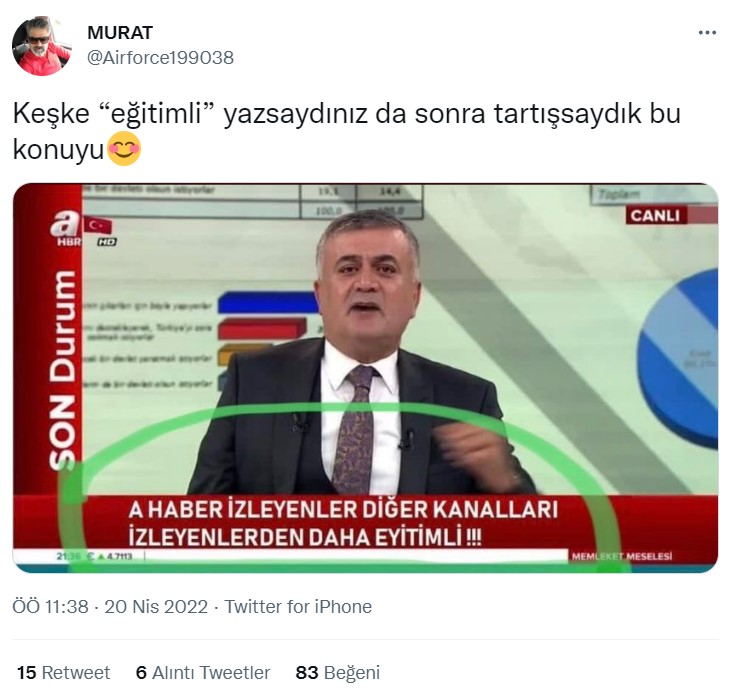Open the three-dot more options menu
The image size is (734, 698).
pos(707,33)
